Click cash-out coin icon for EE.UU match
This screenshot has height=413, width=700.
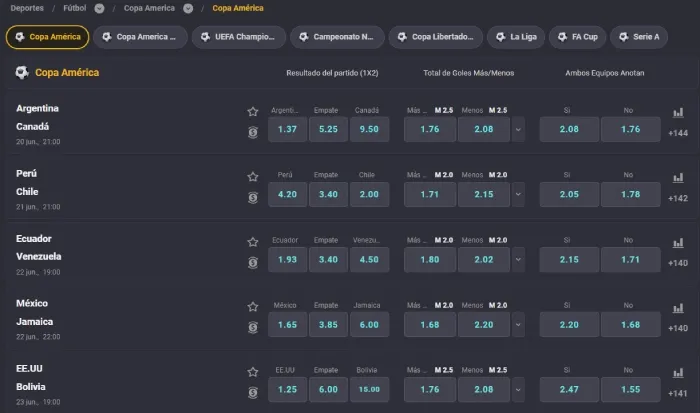[253, 392]
